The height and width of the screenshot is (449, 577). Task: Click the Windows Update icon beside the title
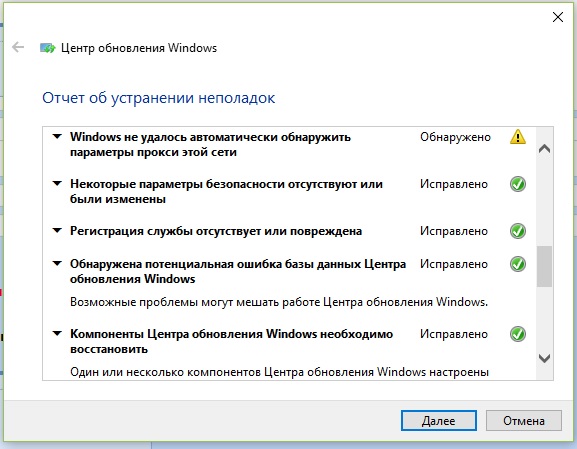pyautogui.click(x=47, y=48)
